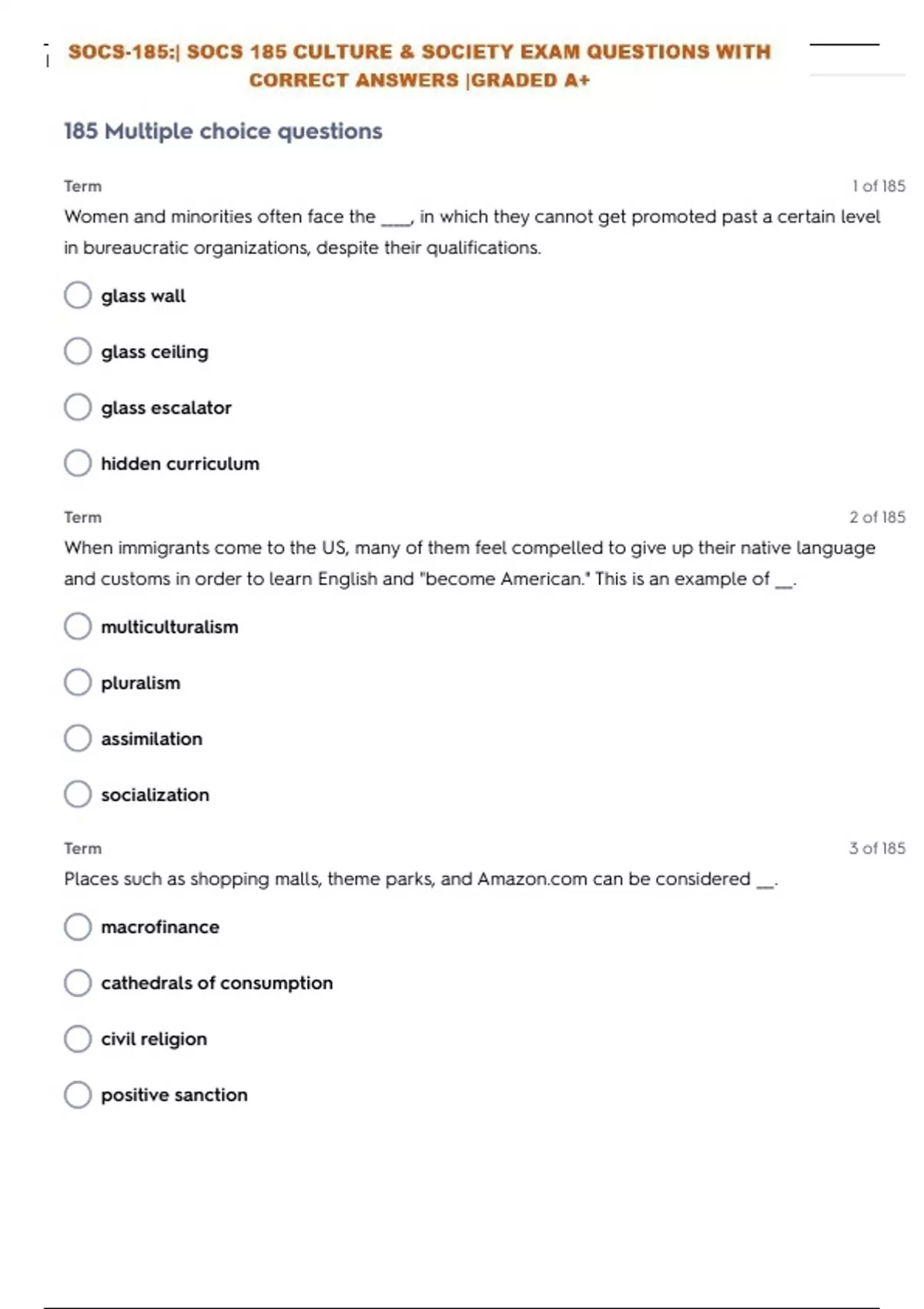924x1309 pixels.
Task: Pick "assimilation" as the answer
Action: click(x=78, y=738)
